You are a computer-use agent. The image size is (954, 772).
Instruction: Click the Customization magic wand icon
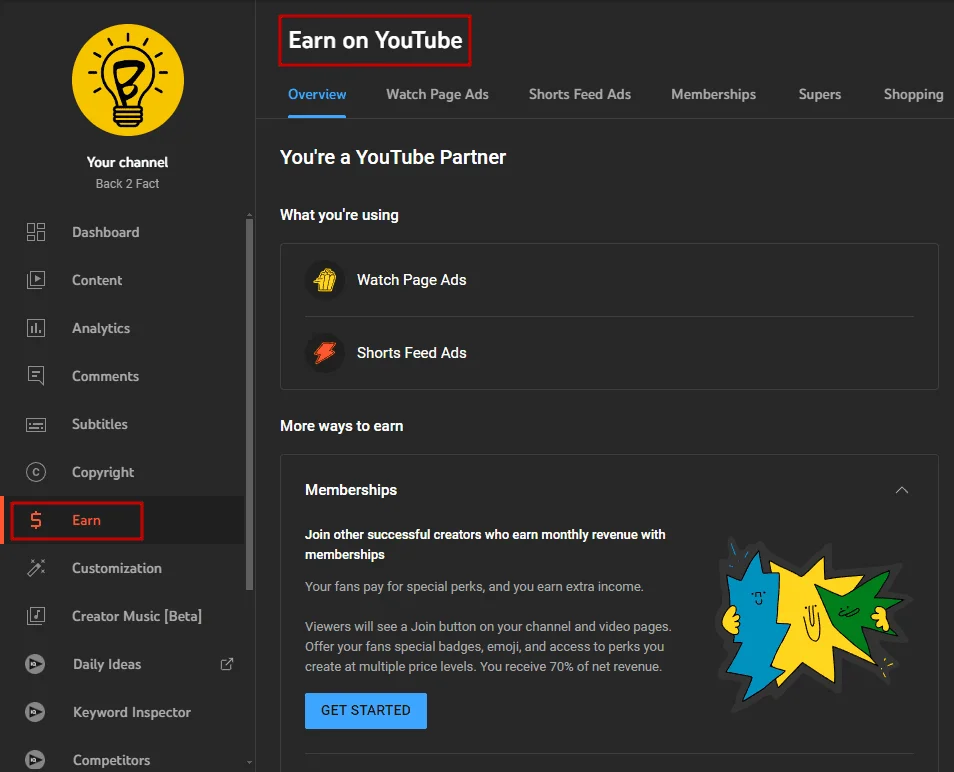click(x=36, y=568)
